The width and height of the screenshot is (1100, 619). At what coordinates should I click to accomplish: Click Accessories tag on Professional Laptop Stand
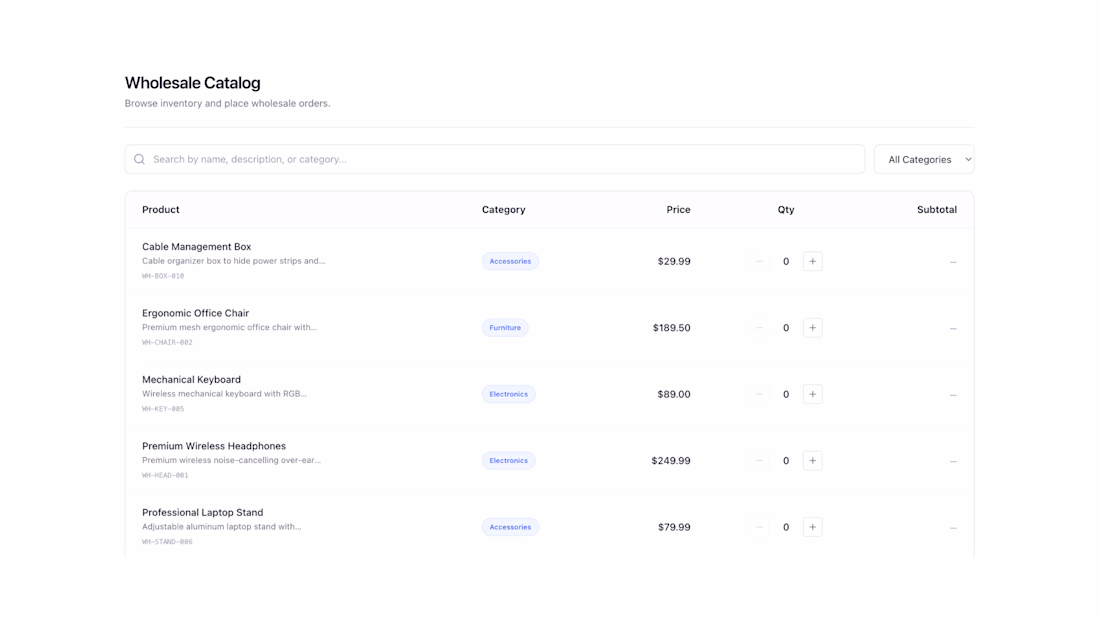click(x=510, y=527)
